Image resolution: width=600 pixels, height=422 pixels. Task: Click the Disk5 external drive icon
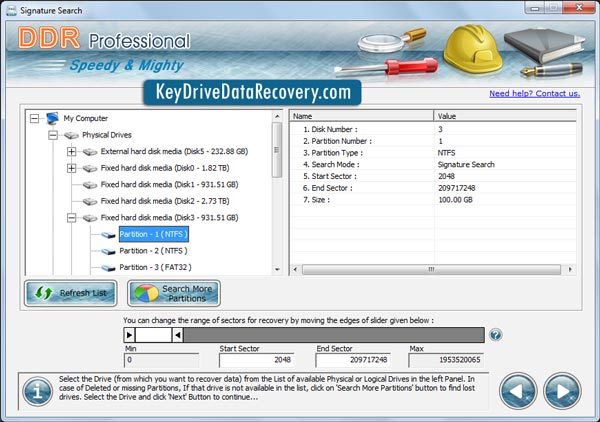(90, 152)
